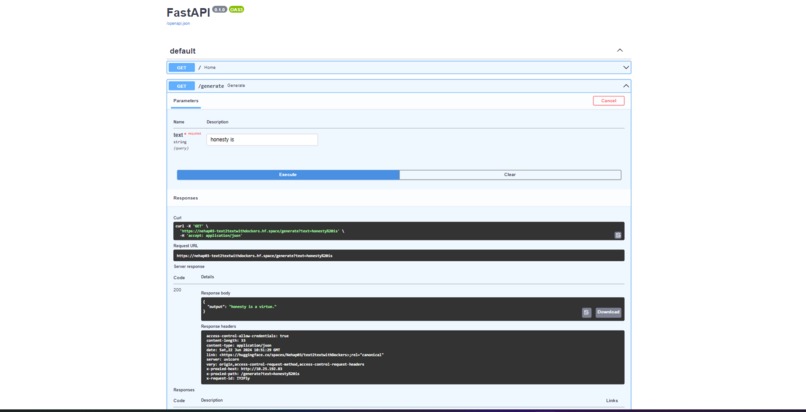806x412 pixels.
Task: Focus the text query input field
Action: (262, 140)
